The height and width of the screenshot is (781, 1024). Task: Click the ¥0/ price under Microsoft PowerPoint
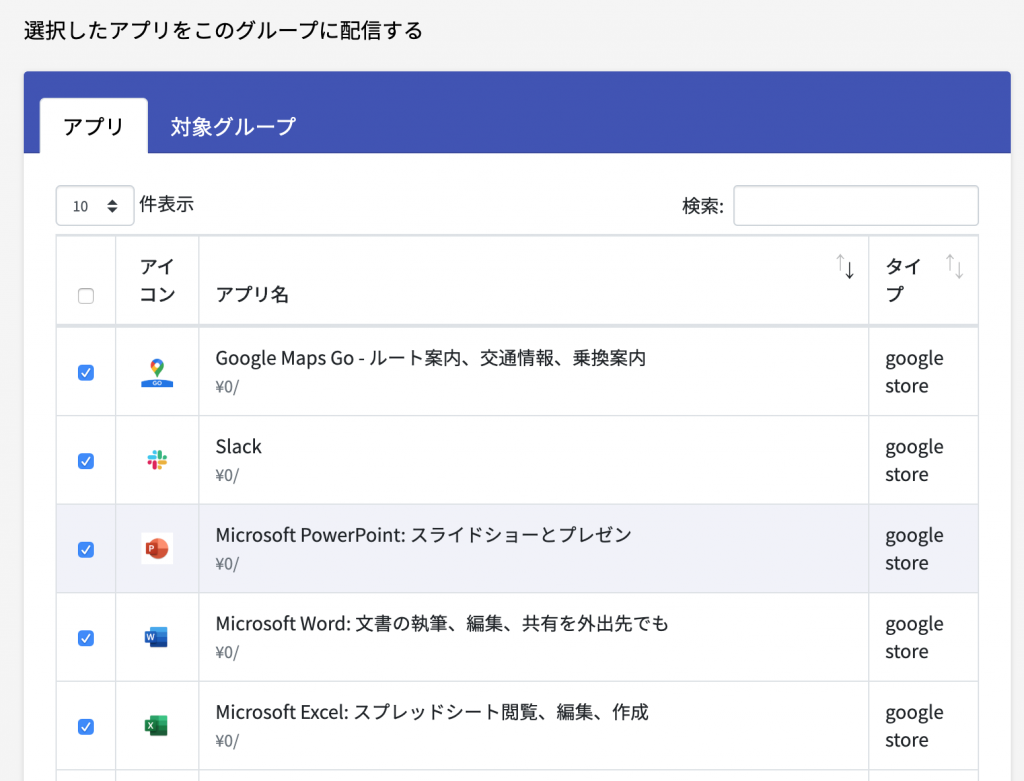(x=227, y=564)
